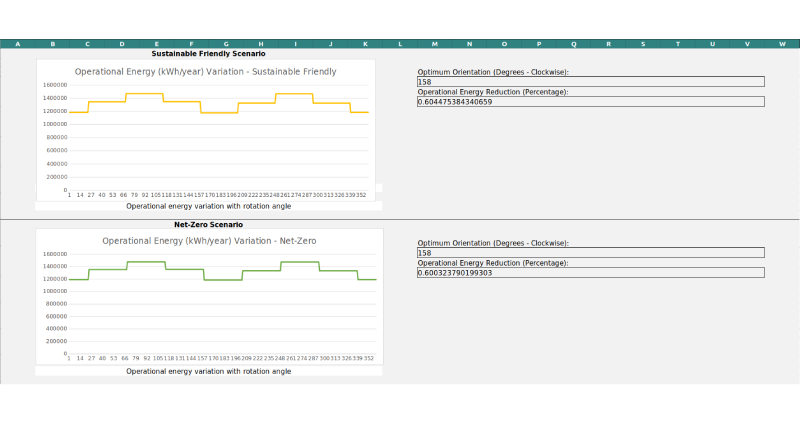800x423 pixels.
Task: Select the Sustainable Friendly chart title
Action: 205,72
